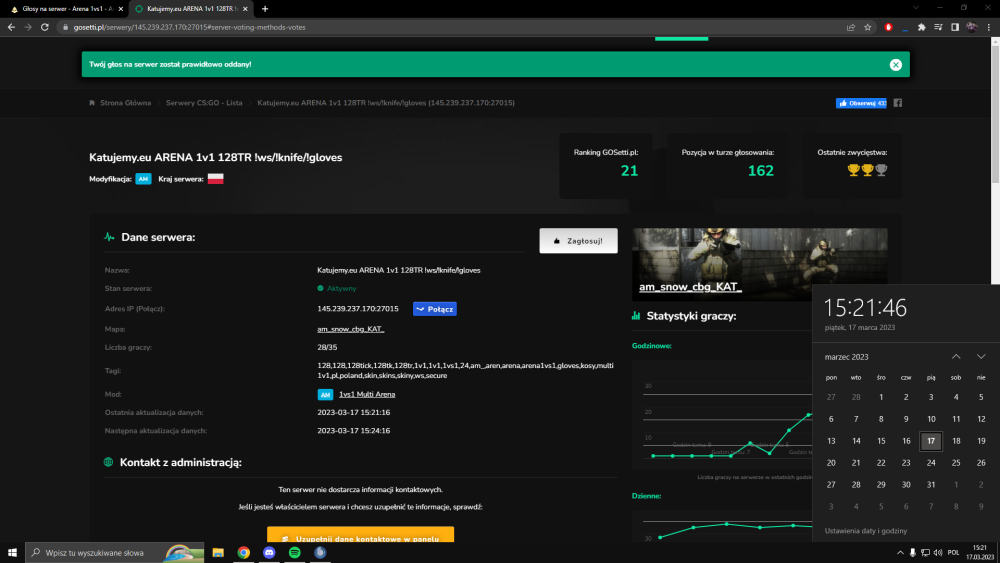Click the server IP 145.239.237.170:27015 text
This screenshot has width=1000, height=563.
click(358, 309)
